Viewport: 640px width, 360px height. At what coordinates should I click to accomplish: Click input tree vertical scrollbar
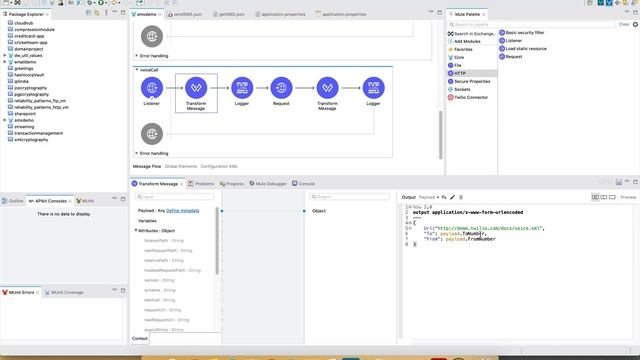[217, 241]
